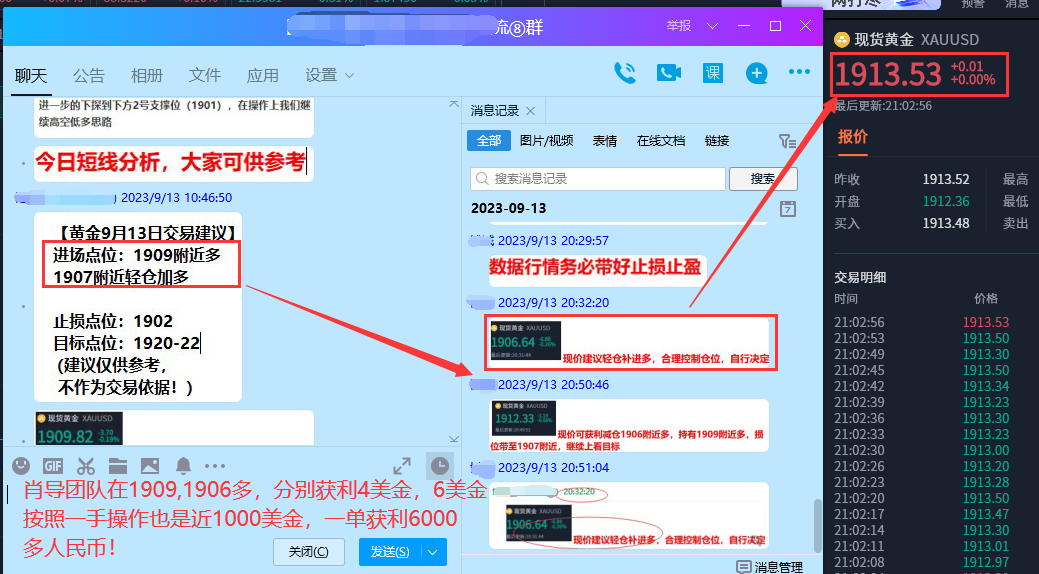Viewport: 1039px width, 574px height.
Task: Select the scissors screenshot tool
Action: click(x=85, y=466)
